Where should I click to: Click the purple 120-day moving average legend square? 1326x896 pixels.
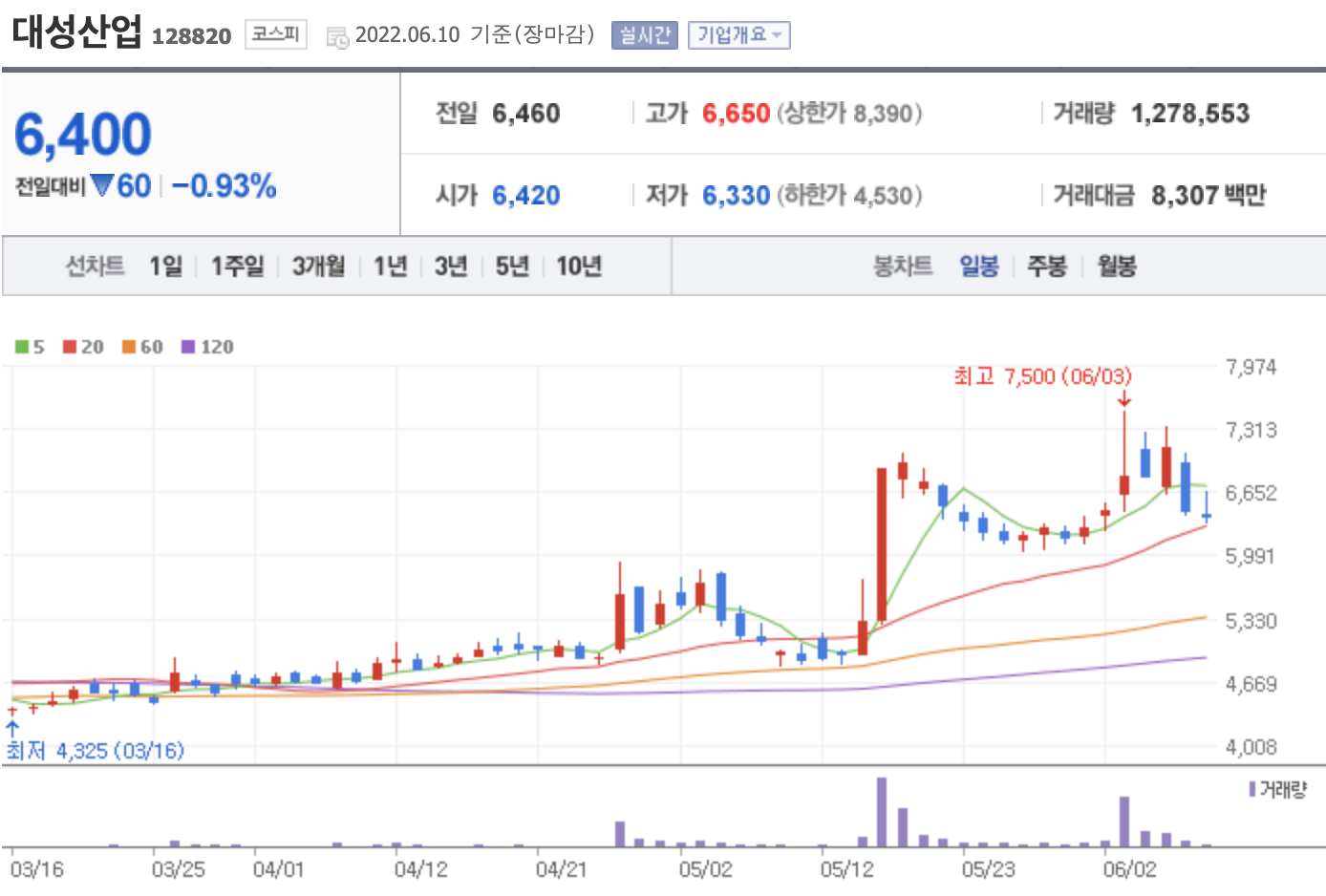click(x=187, y=347)
